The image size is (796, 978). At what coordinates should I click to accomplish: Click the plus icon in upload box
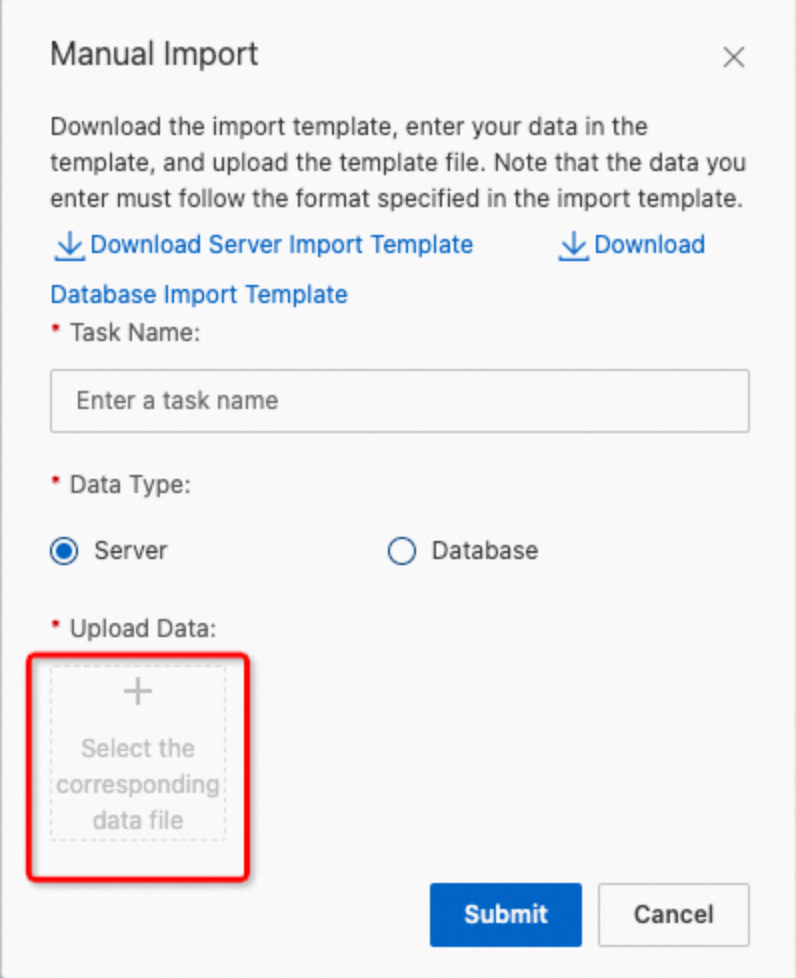[137, 692]
